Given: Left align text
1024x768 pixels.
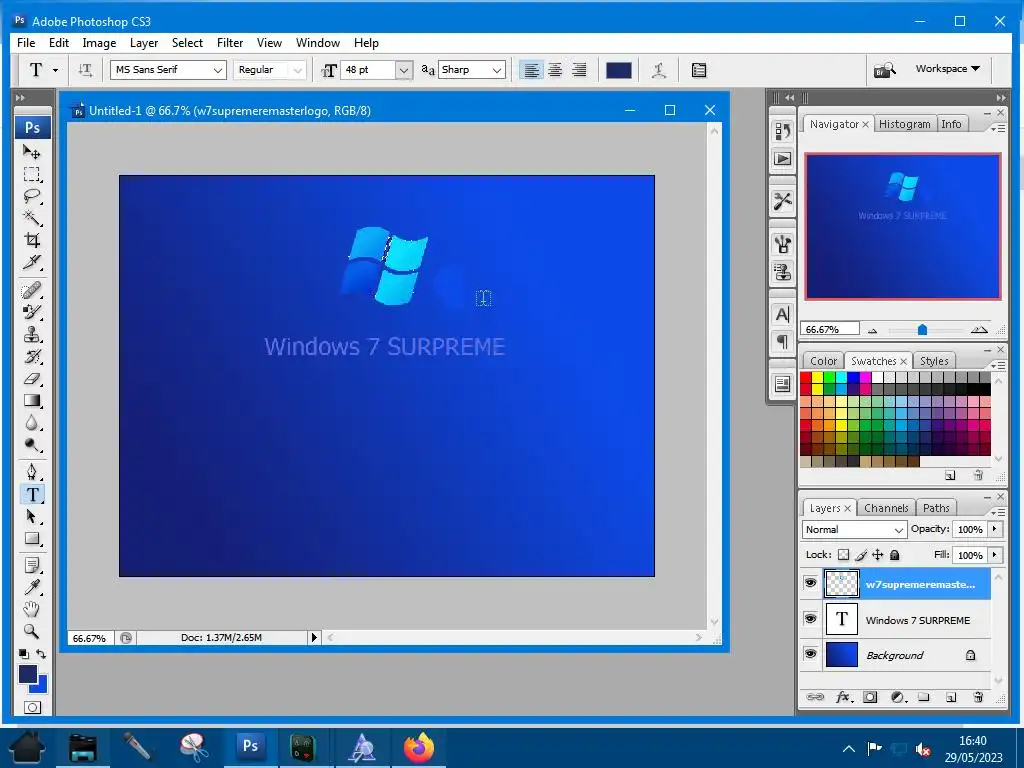Looking at the screenshot, I should click(532, 70).
